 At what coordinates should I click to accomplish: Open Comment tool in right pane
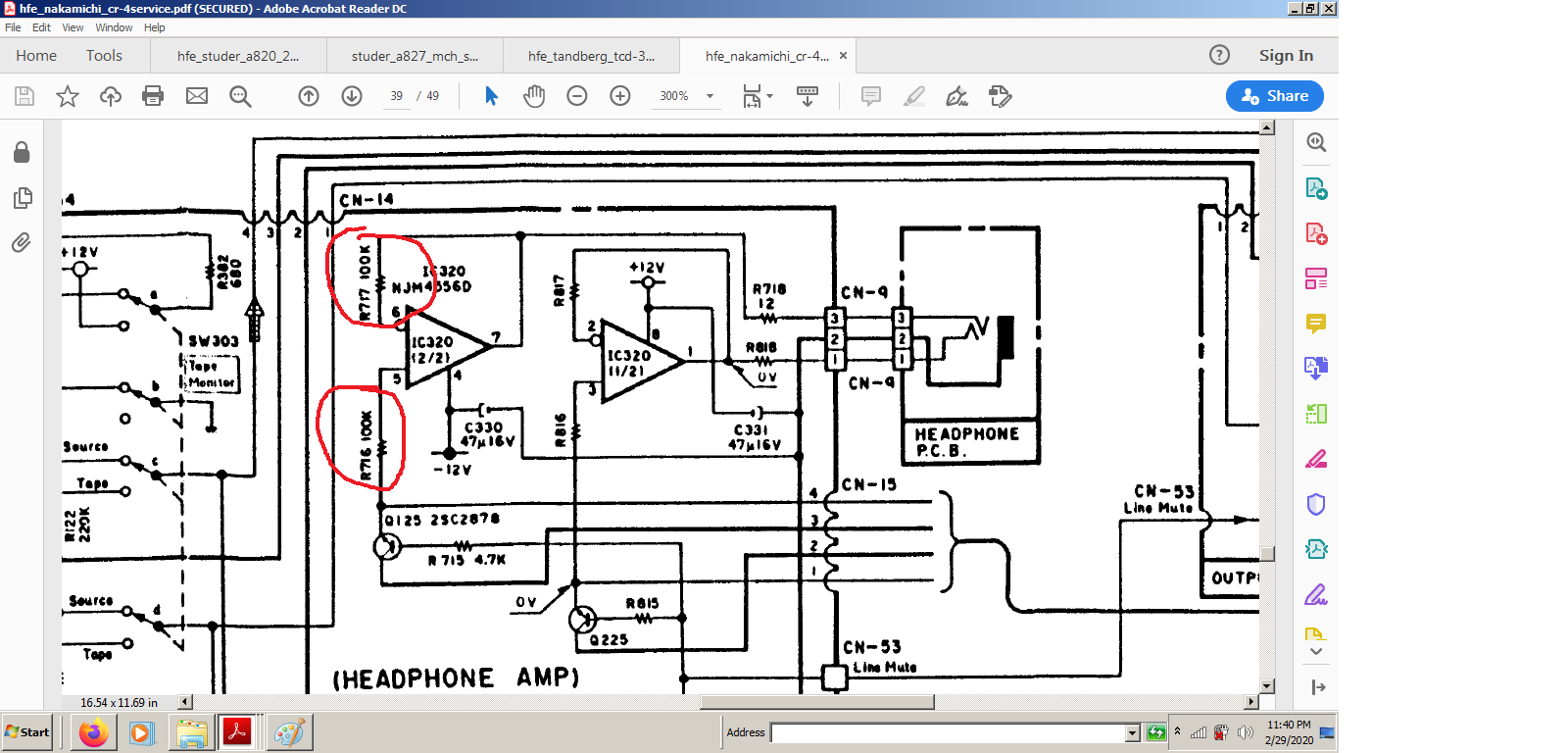click(x=1316, y=324)
